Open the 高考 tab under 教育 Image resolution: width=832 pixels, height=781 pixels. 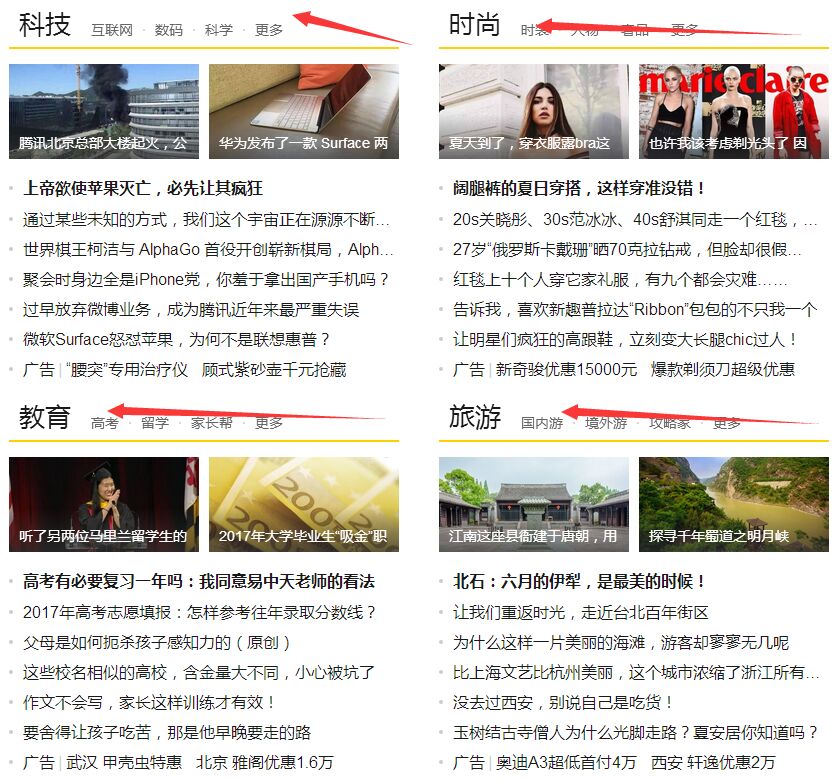[104, 422]
